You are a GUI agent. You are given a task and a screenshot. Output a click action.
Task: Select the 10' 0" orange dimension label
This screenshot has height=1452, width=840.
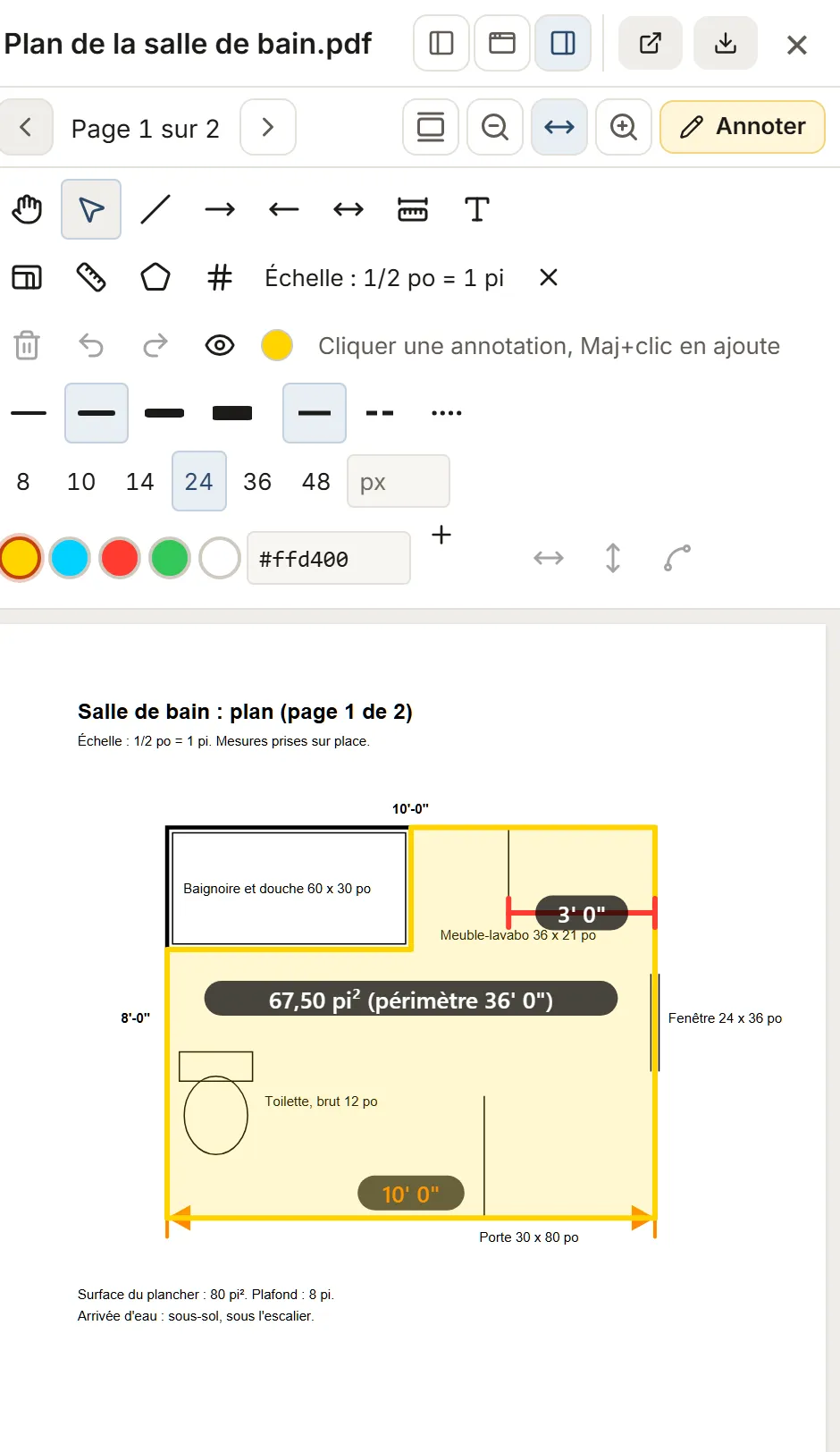[411, 1193]
